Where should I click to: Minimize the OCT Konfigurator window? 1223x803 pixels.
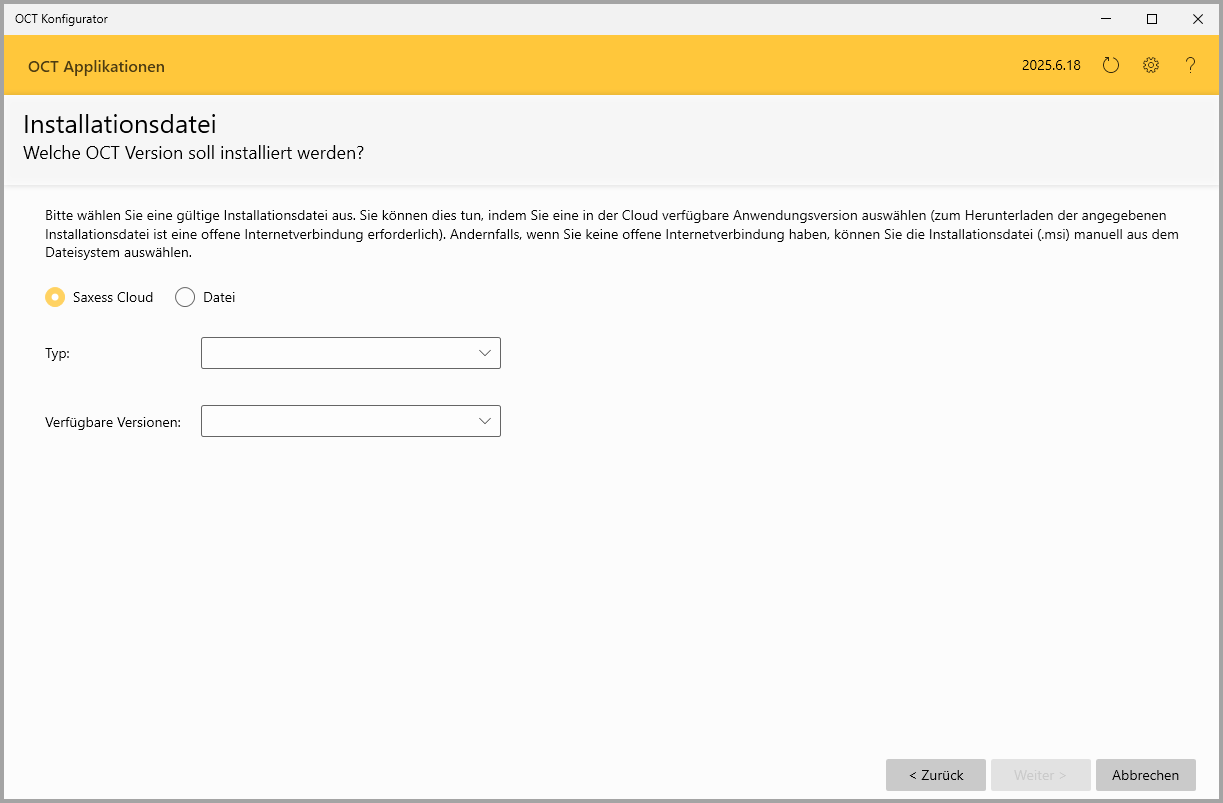coord(1106,19)
